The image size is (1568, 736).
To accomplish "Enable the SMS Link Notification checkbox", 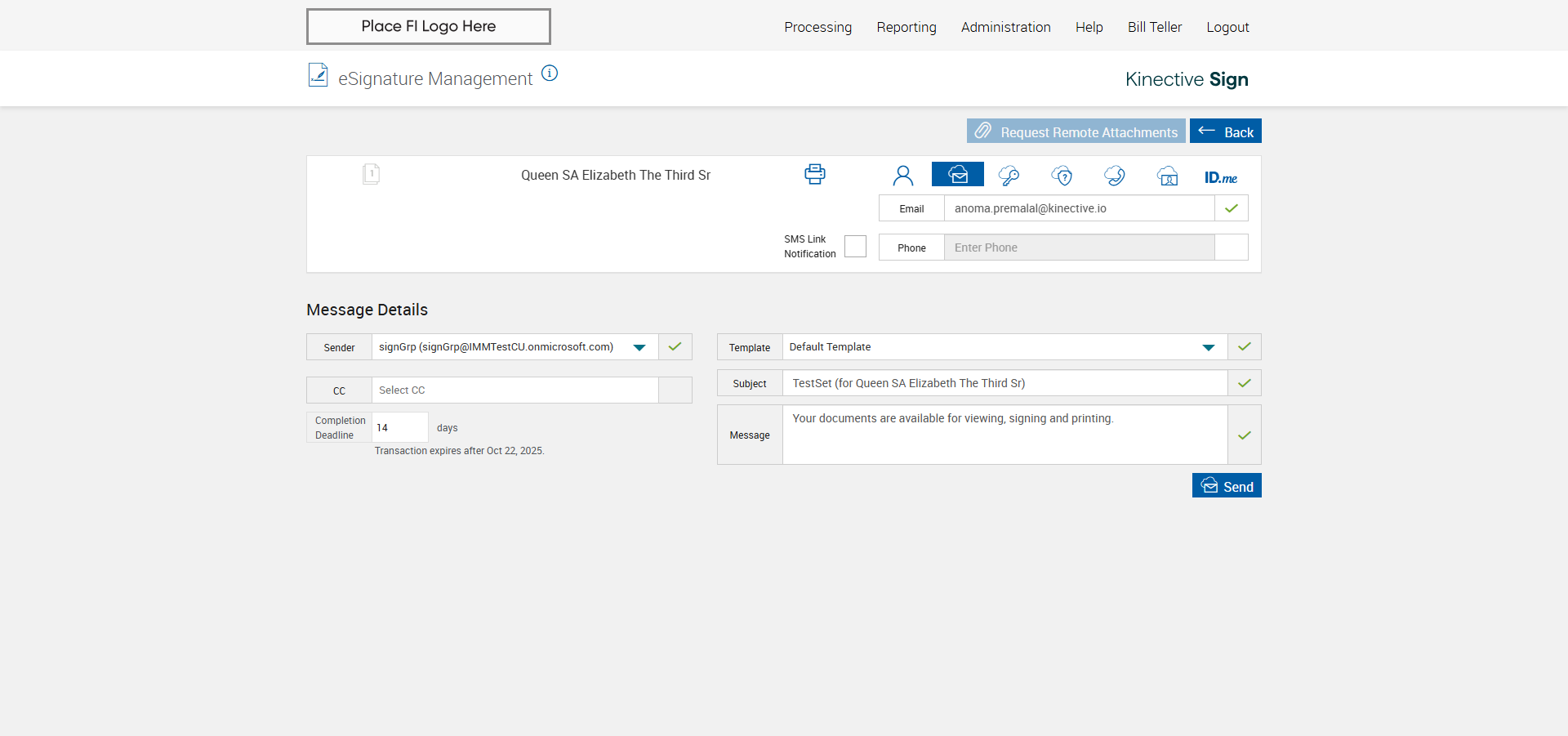I will point(855,247).
